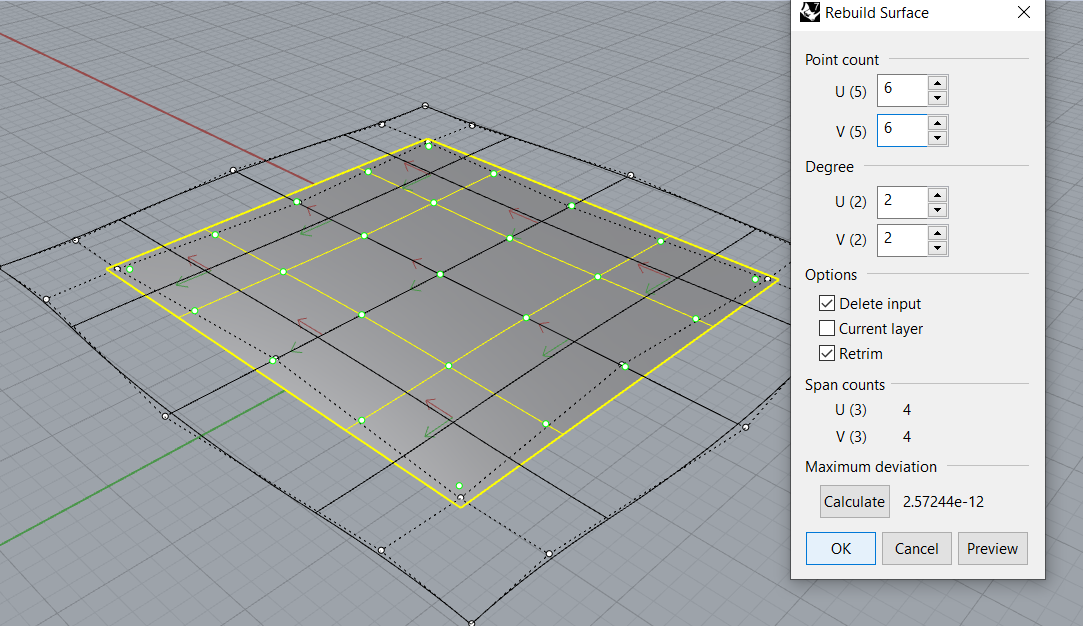
Task: Cancel the Rebuild Surface dialog
Action: [917, 549]
